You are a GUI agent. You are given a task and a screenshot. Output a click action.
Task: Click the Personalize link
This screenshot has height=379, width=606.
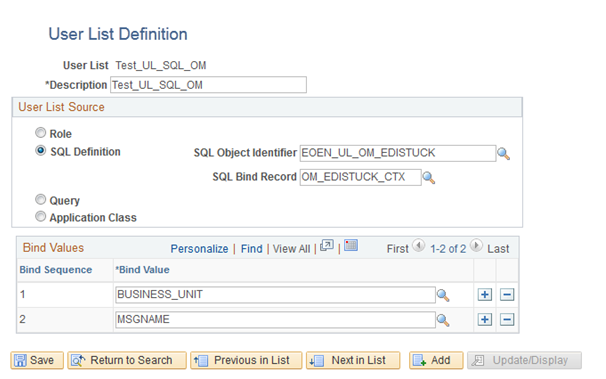[x=199, y=249]
